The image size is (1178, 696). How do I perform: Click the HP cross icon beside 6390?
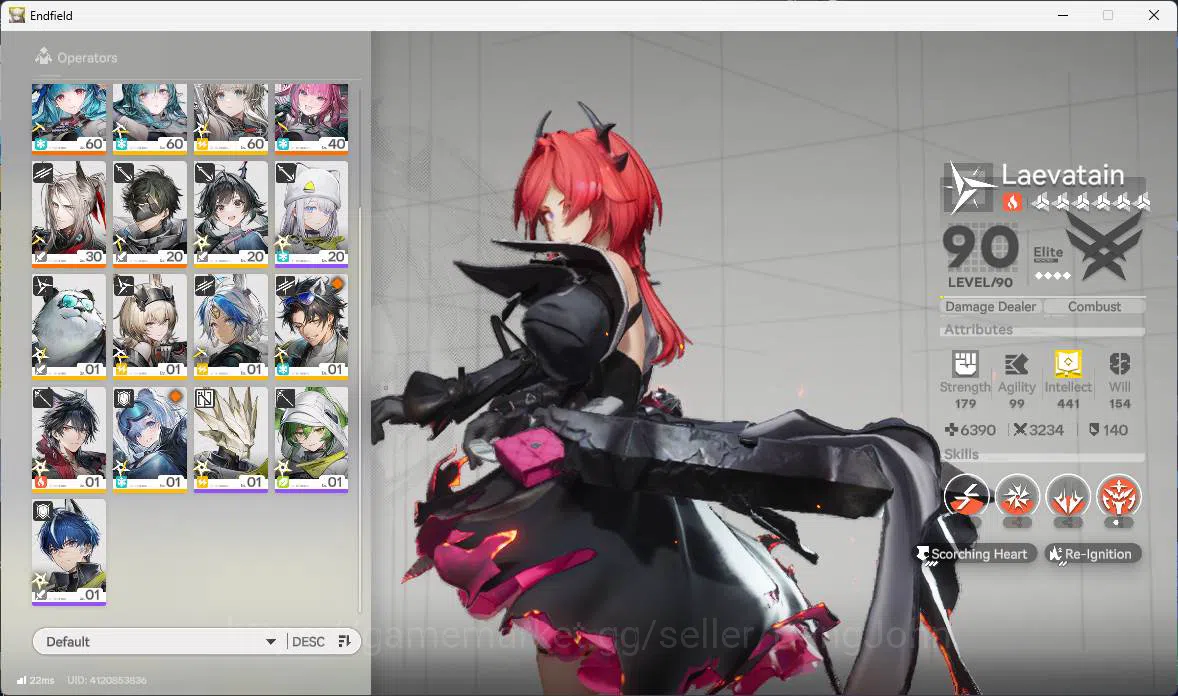[951, 430]
